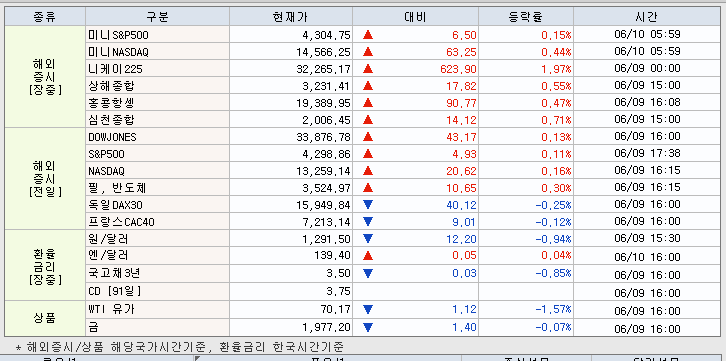Click the 상품 group cell
The image size is (726, 361).
45,318
